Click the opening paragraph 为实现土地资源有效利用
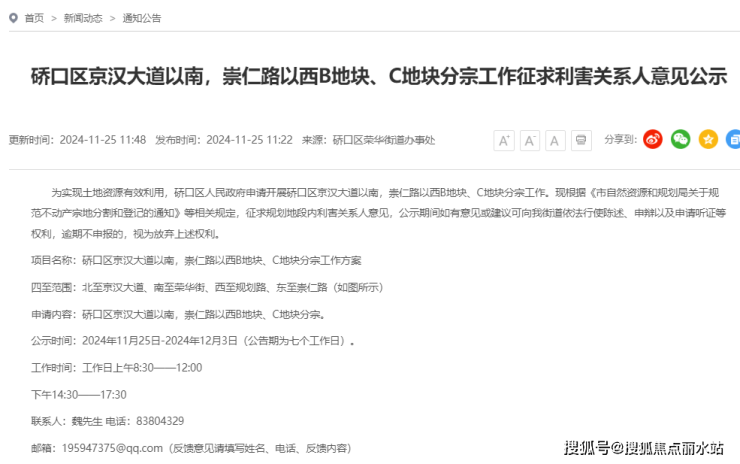Screen dimensions: 740x464 click(x=378, y=213)
